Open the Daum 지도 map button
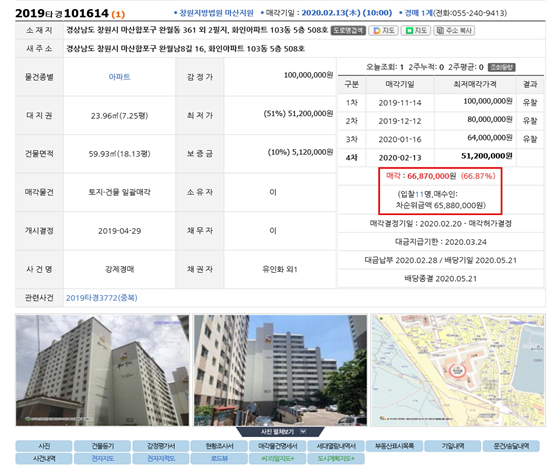 (x=383, y=31)
